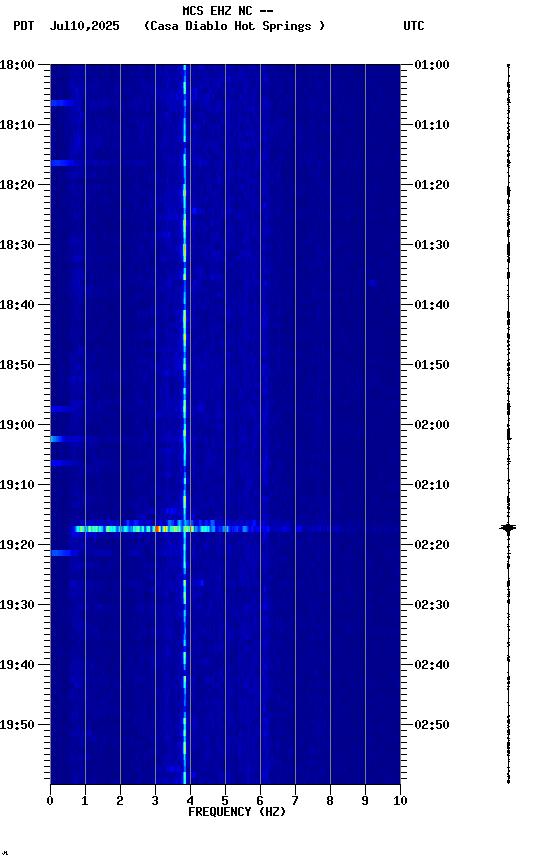
Task: Click the 01:30 UTC time label
Action: point(432,245)
